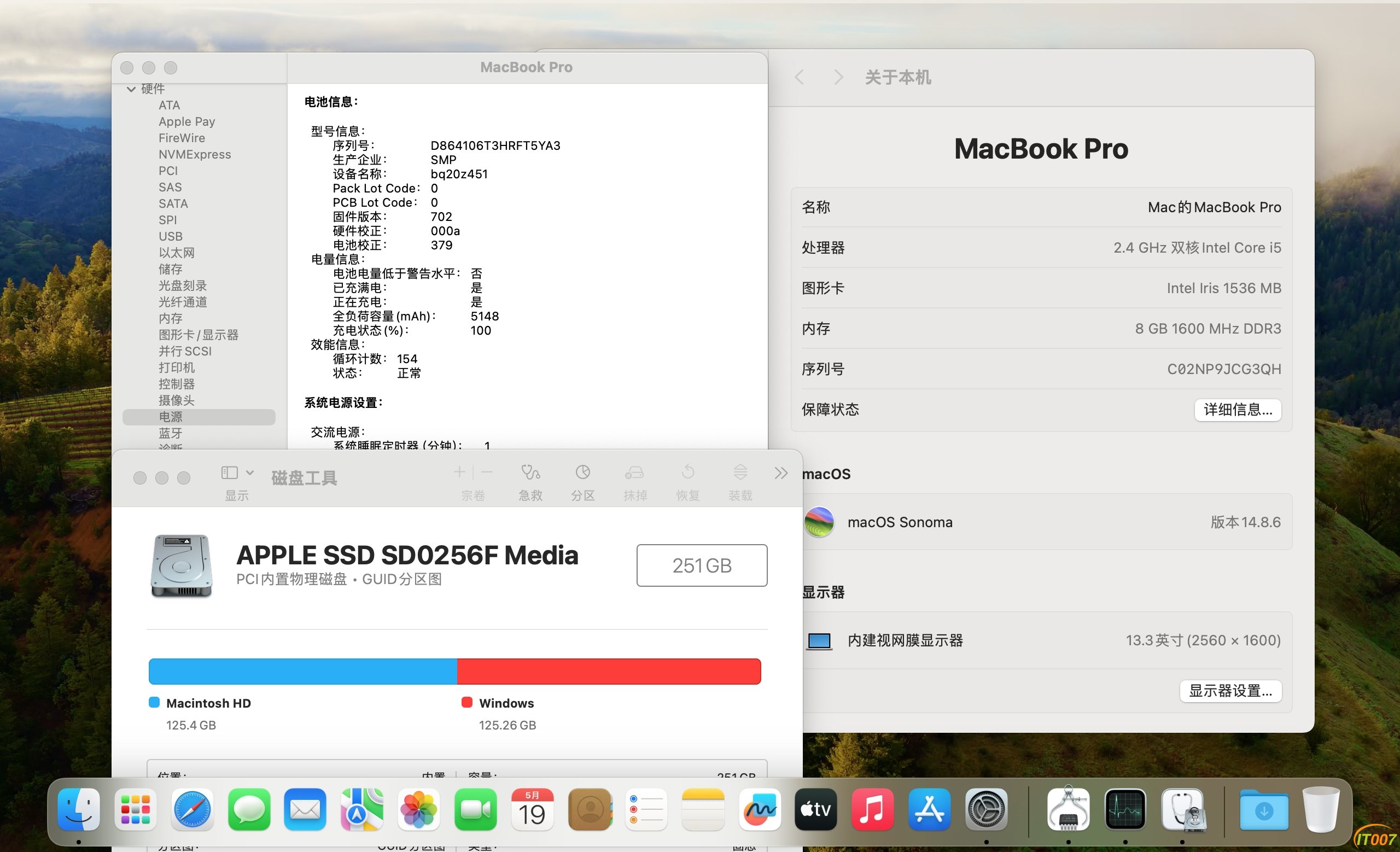
Task: Select 以太网 in the hardware sidebar
Action: click(x=177, y=253)
